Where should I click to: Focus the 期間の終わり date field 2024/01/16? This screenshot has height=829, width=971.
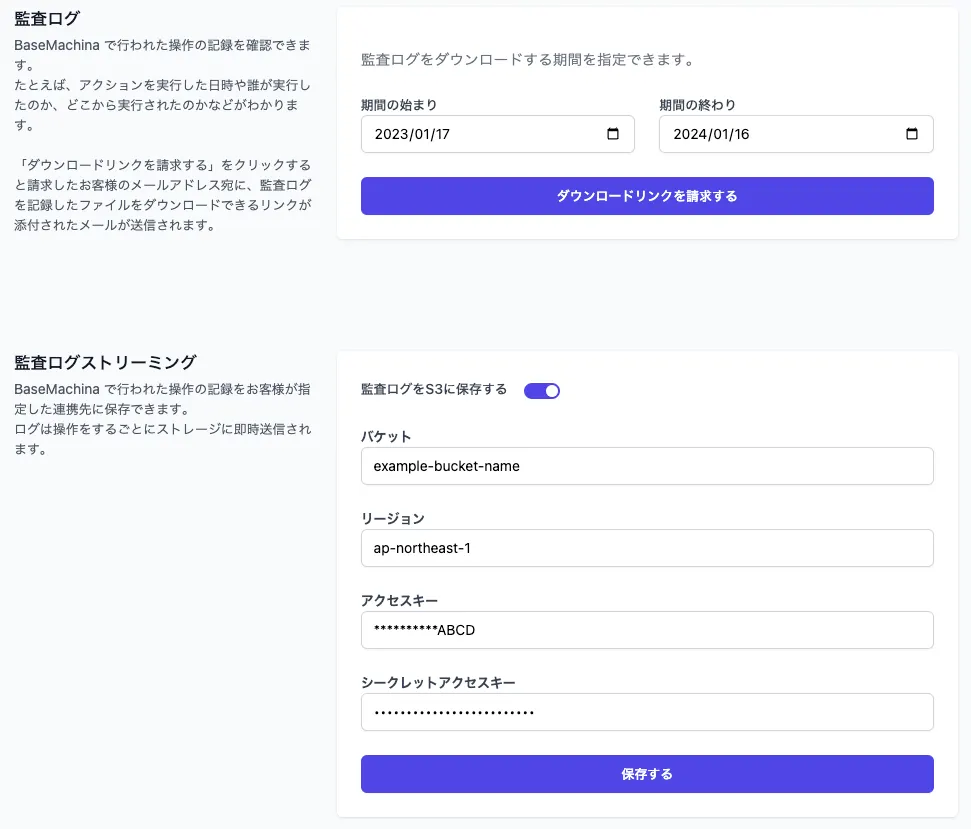(x=796, y=134)
